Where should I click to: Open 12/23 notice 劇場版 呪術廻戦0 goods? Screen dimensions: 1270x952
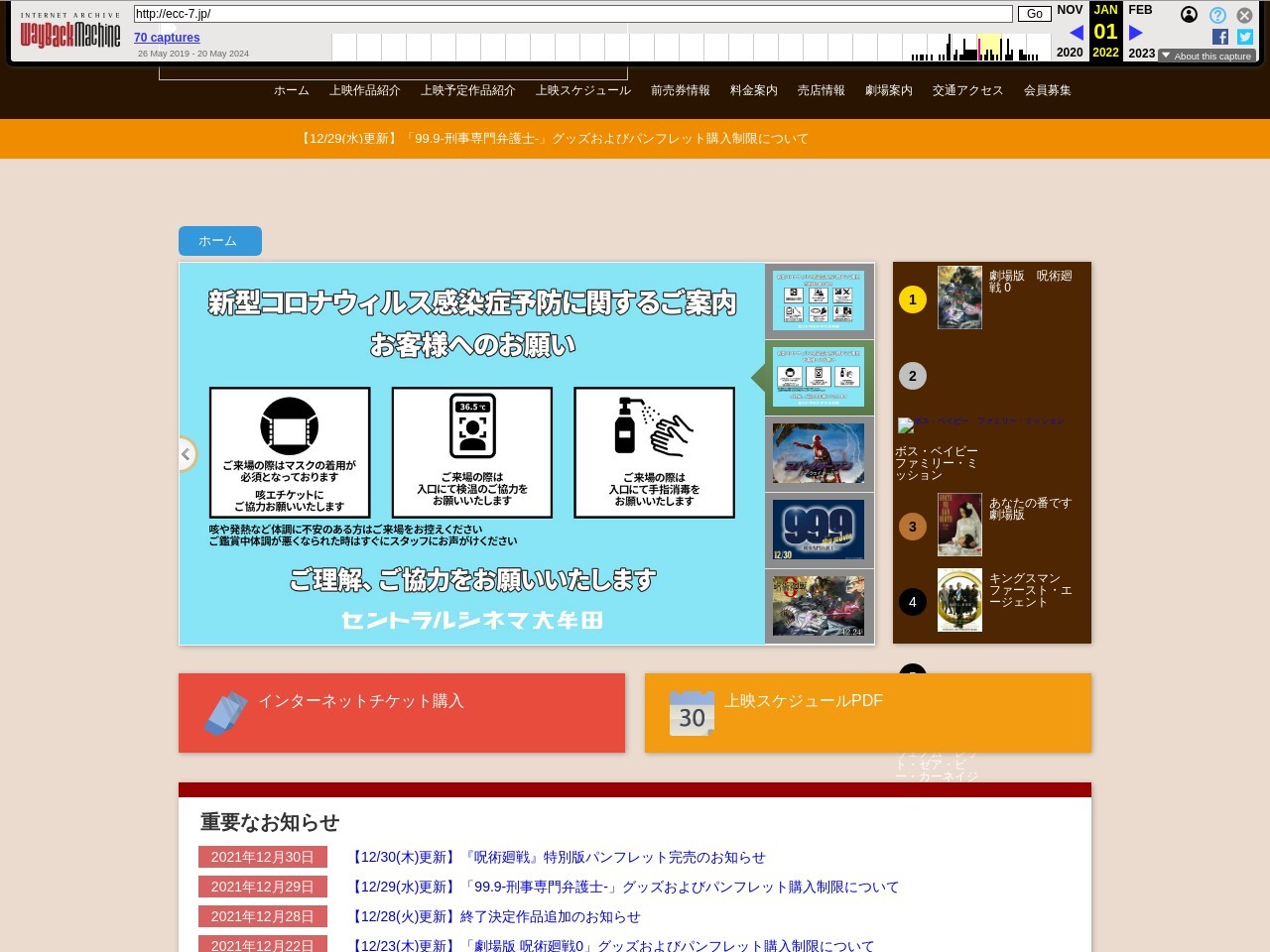[x=612, y=946]
